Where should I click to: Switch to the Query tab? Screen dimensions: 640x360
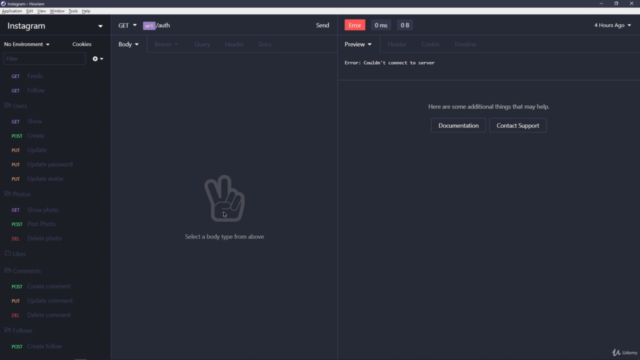pyautogui.click(x=202, y=44)
